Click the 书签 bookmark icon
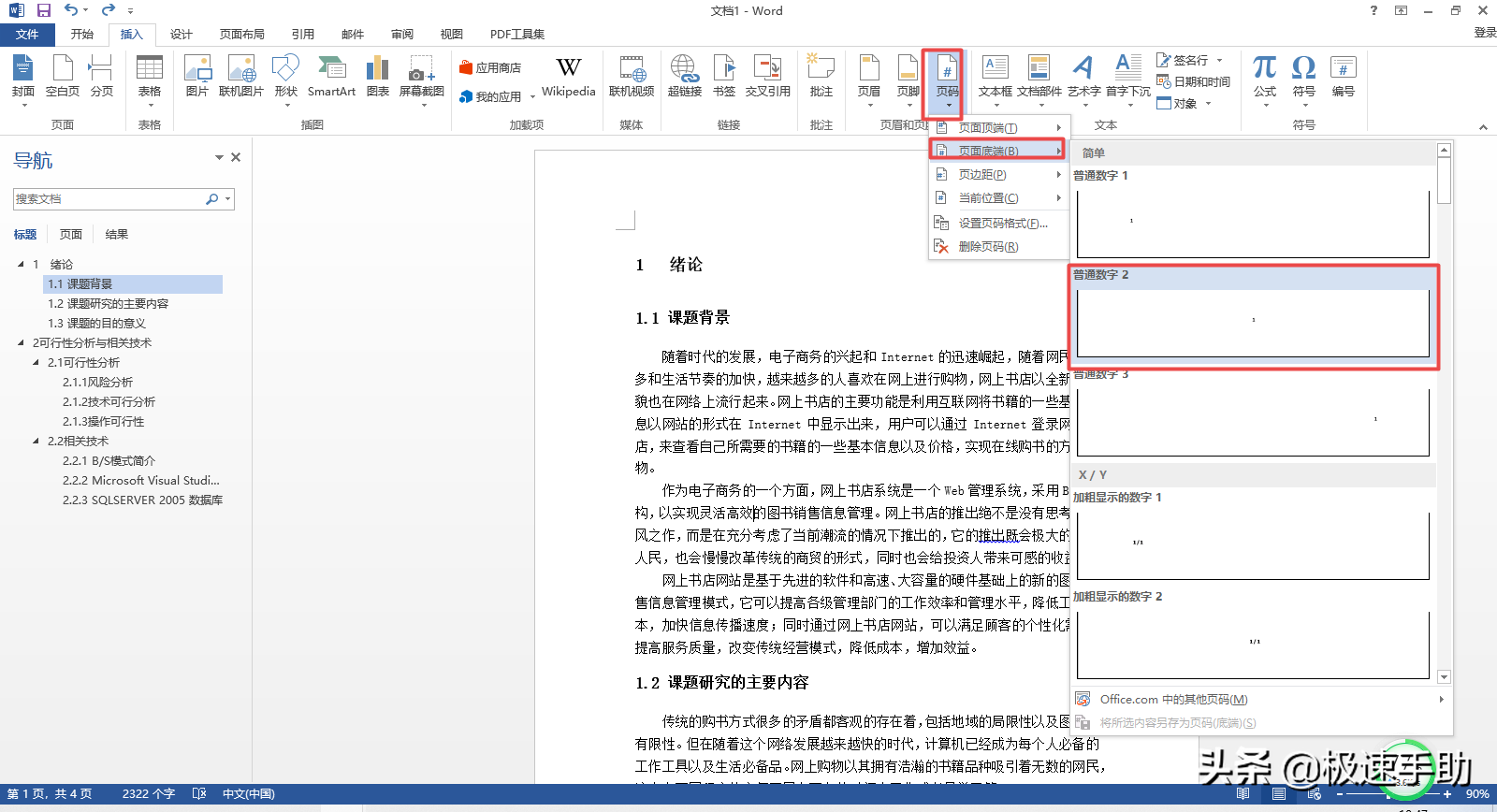The width and height of the screenshot is (1497, 812). pos(724,75)
